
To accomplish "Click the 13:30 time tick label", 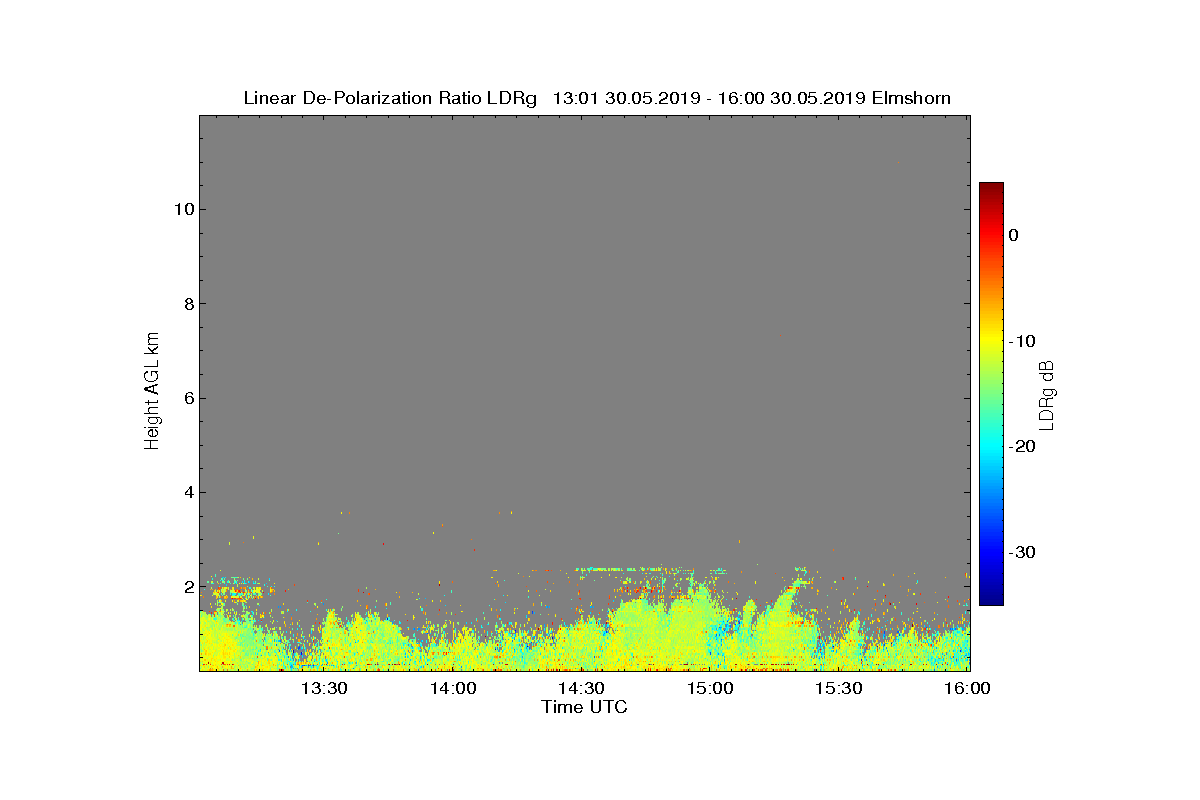I will point(324,688).
